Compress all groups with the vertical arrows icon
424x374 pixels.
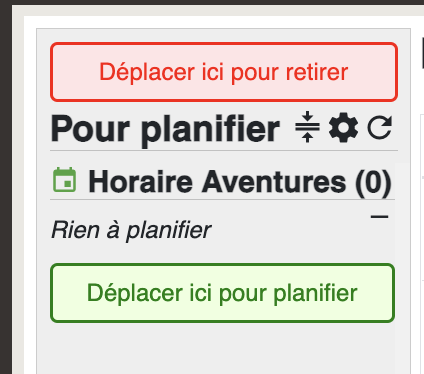pyautogui.click(x=307, y=127)
